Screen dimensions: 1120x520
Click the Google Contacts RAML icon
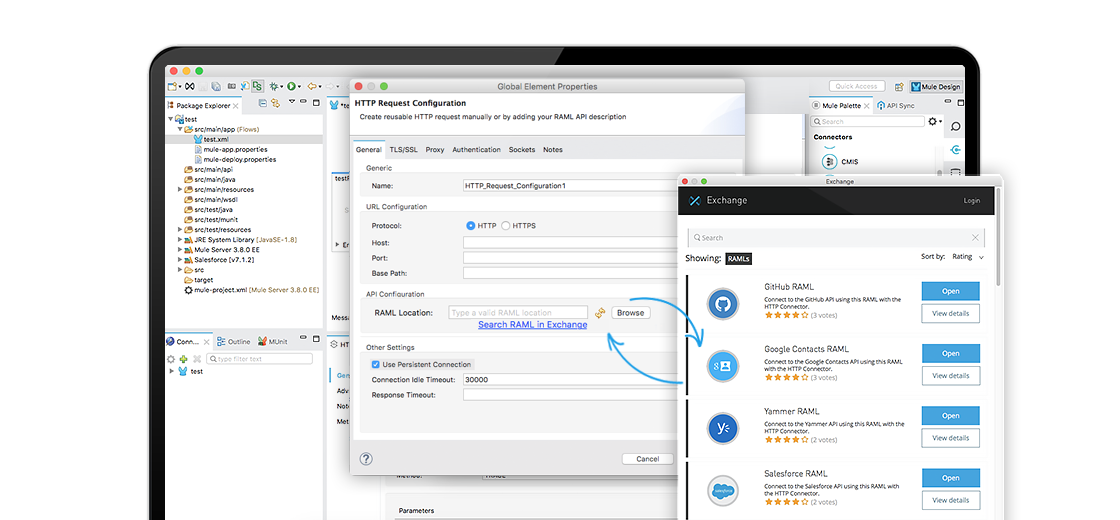(722, 366)
